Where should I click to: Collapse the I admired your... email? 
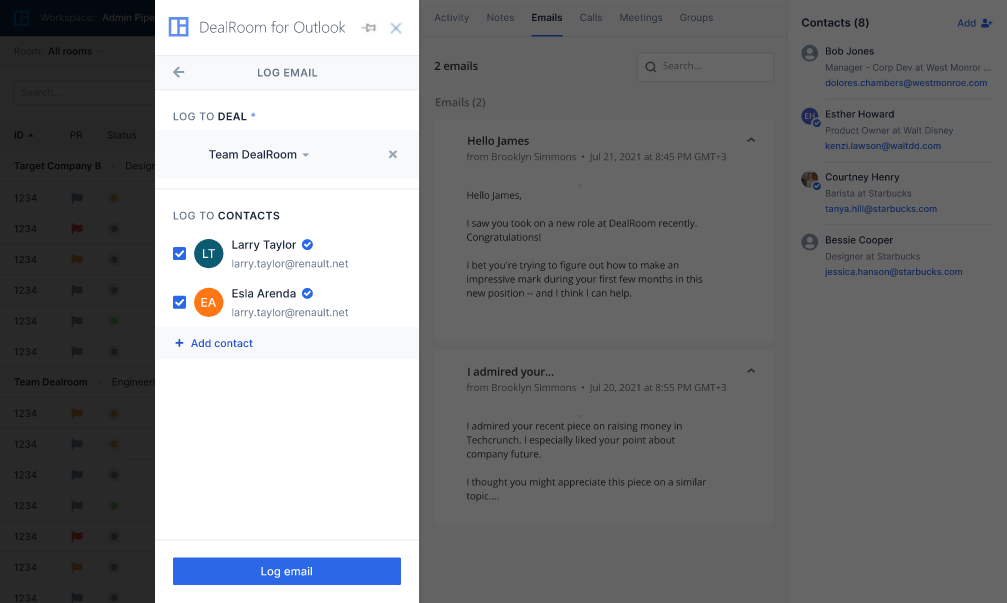point(751,370)
